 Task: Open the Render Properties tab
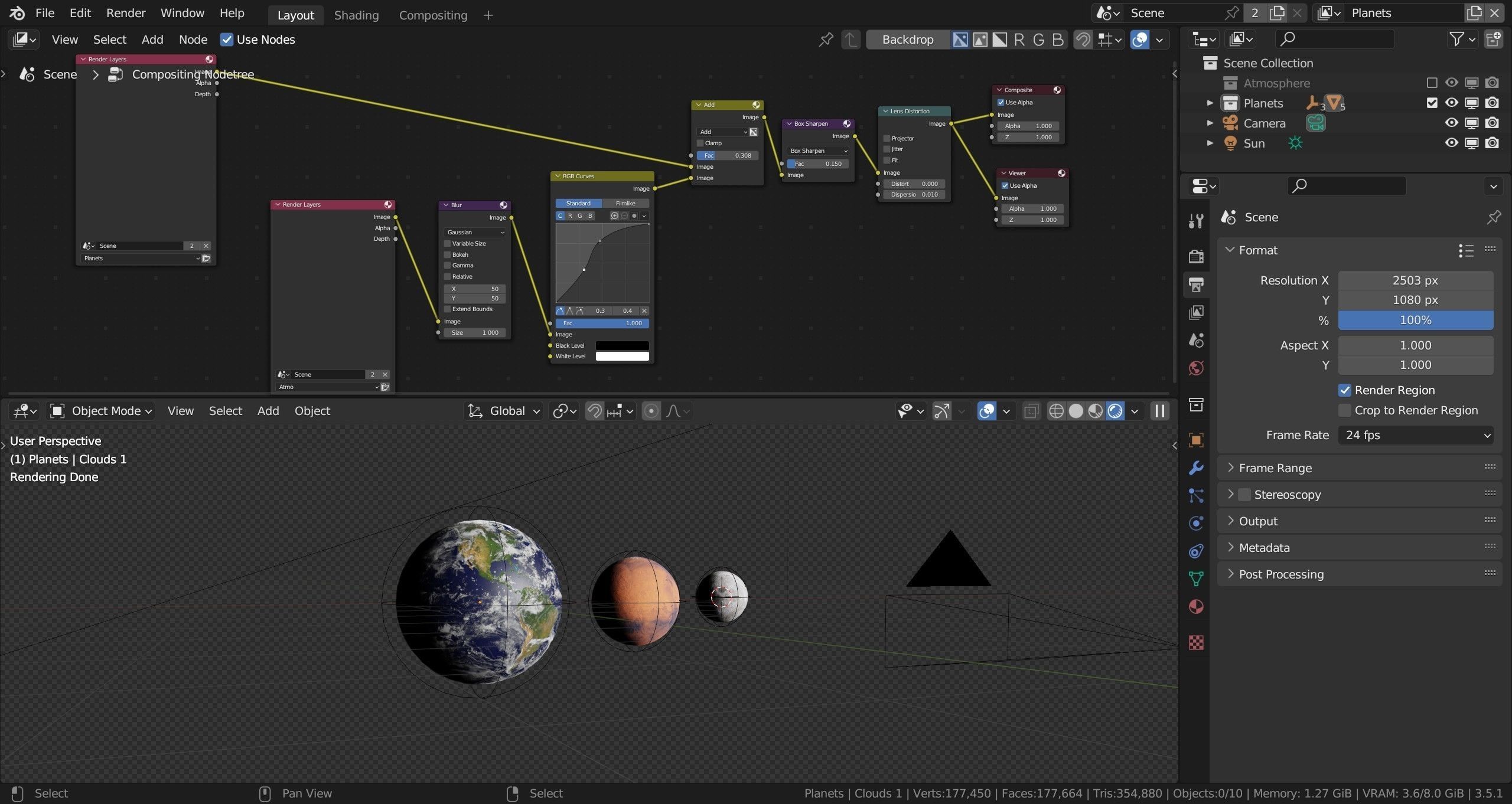click(1196, 255)
